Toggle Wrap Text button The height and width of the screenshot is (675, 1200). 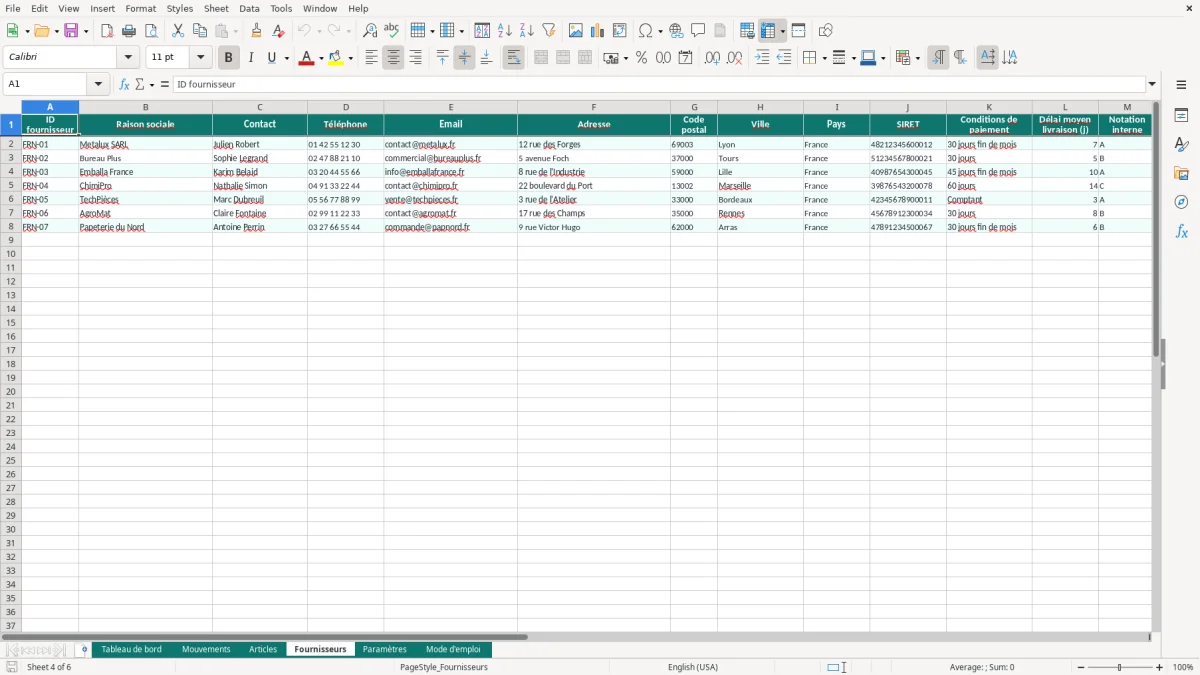[513, 58]
